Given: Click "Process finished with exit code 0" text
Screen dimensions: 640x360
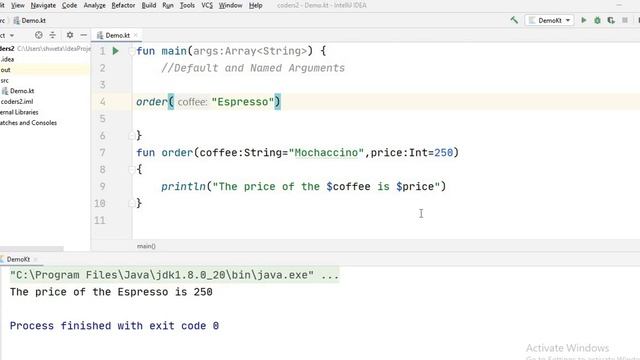Looking at the screenshot, I should coord(114,326).
